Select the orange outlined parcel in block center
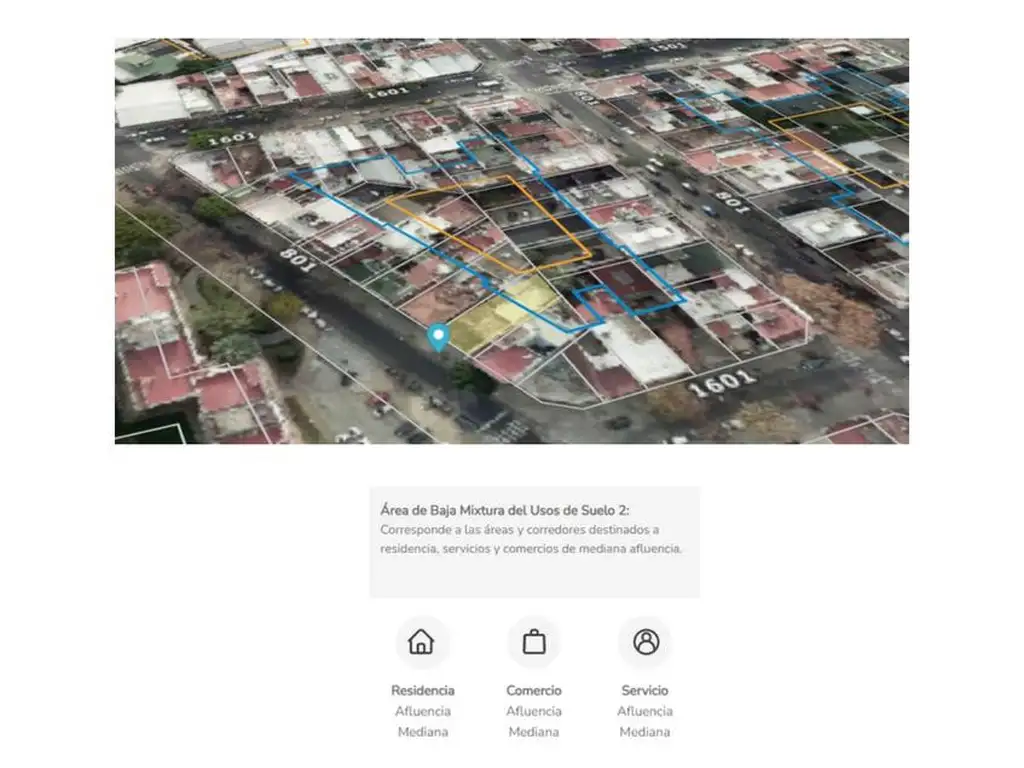 [x=490, y=225]
